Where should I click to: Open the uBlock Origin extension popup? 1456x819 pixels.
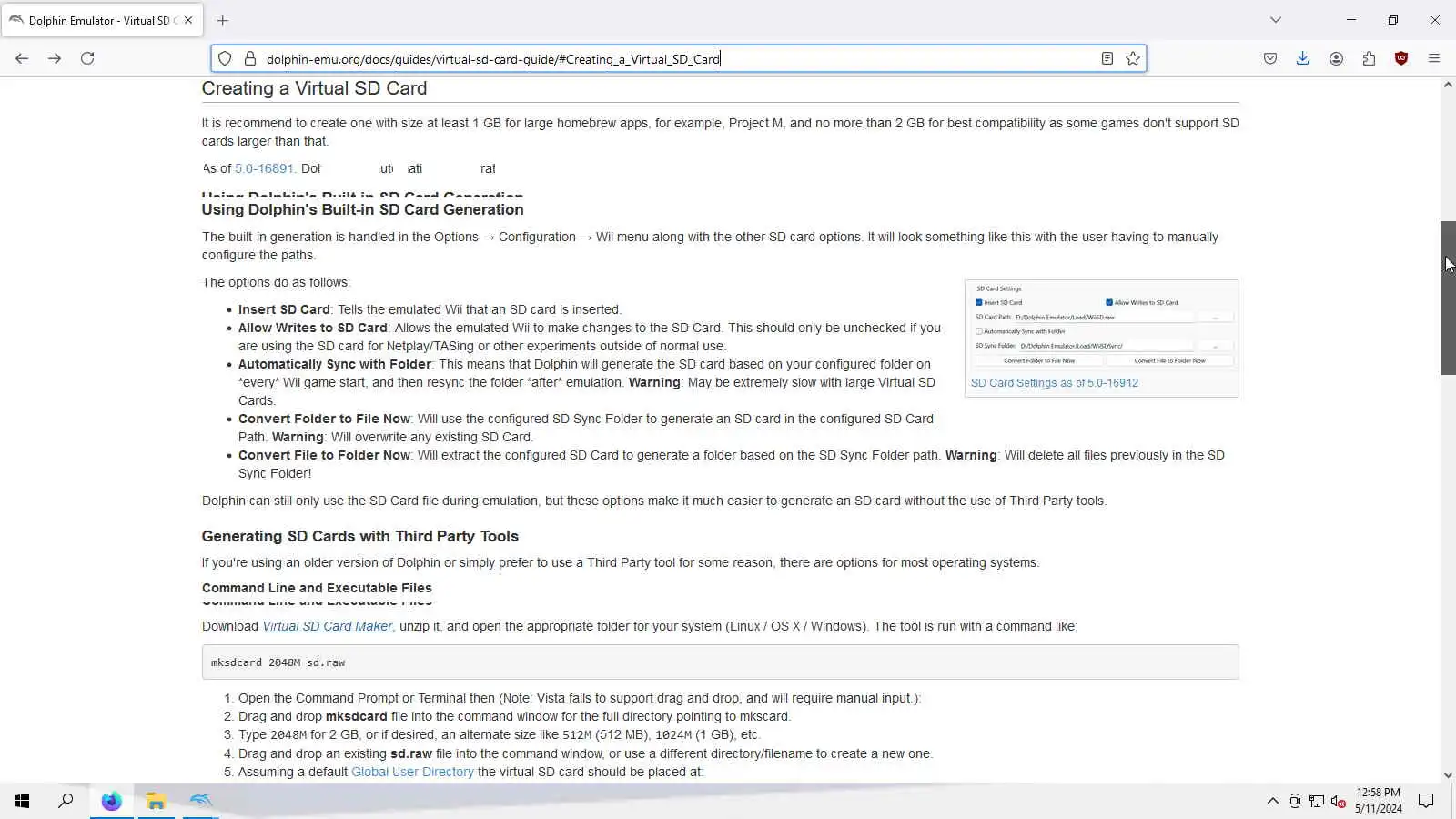tap(1401, 58)
